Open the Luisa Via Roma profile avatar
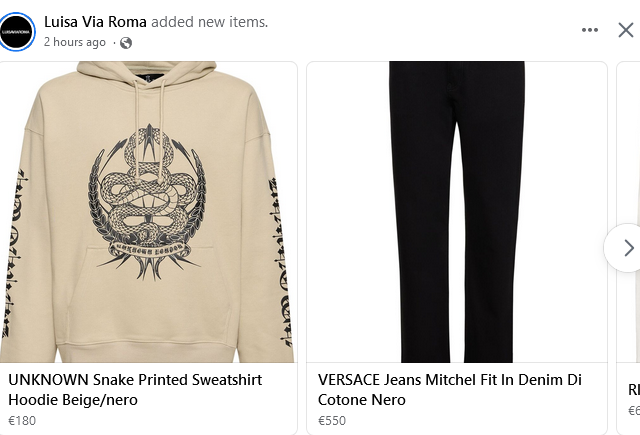 tap(17, 32)
